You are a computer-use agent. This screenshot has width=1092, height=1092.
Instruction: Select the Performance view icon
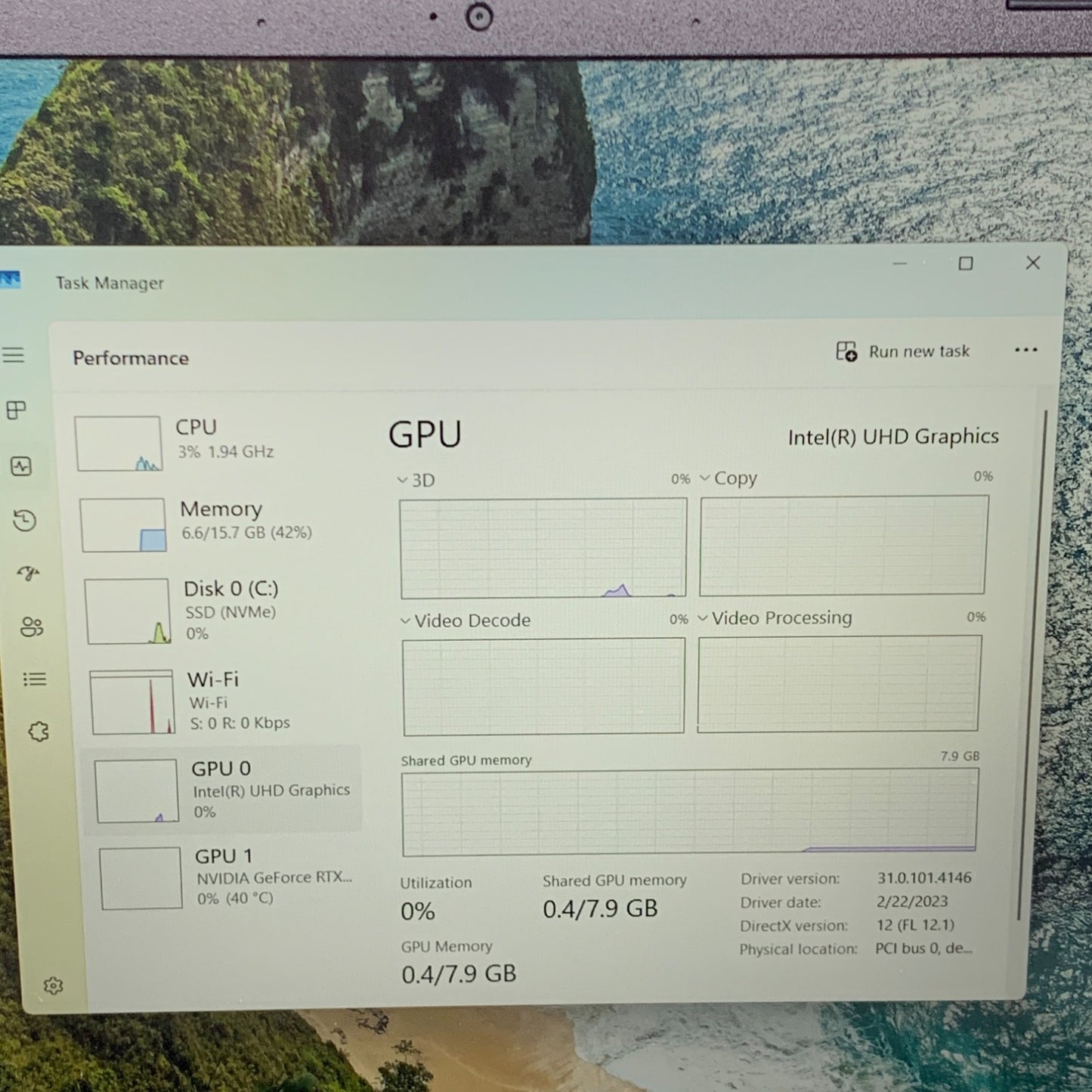point(21,467)
